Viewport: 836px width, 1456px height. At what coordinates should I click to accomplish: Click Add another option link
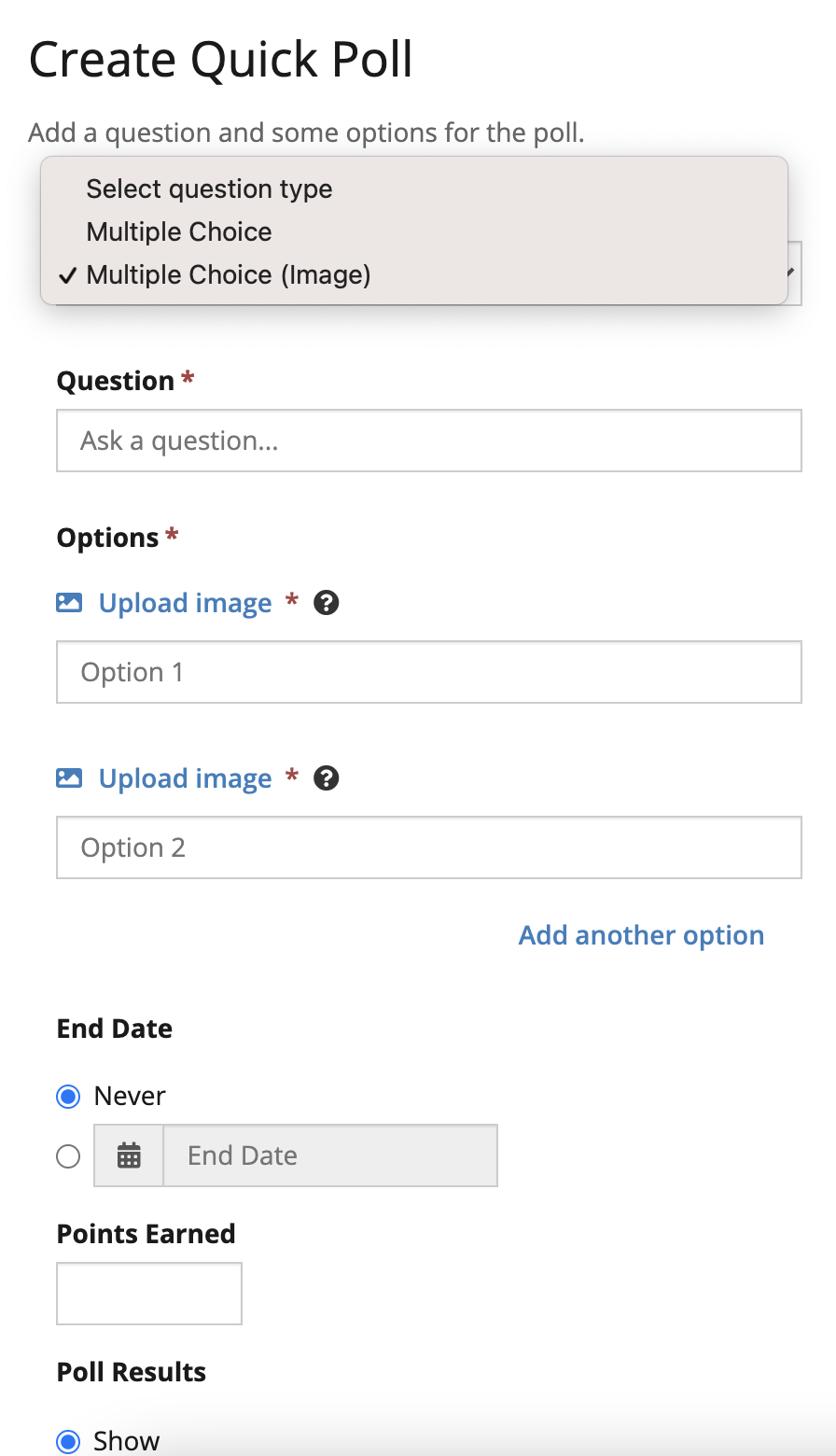[x=641, y=935]
